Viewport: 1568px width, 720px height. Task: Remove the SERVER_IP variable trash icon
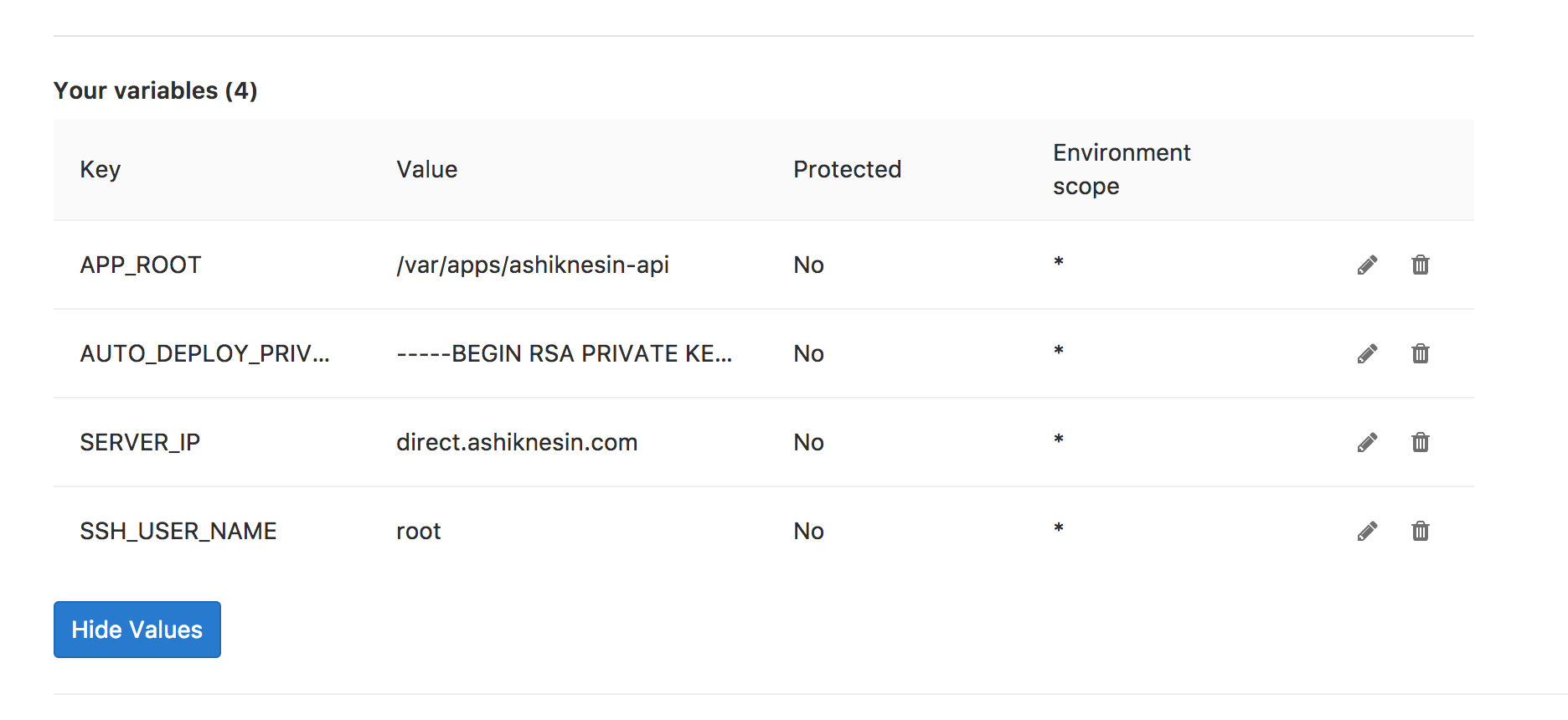click(1421, 442)
